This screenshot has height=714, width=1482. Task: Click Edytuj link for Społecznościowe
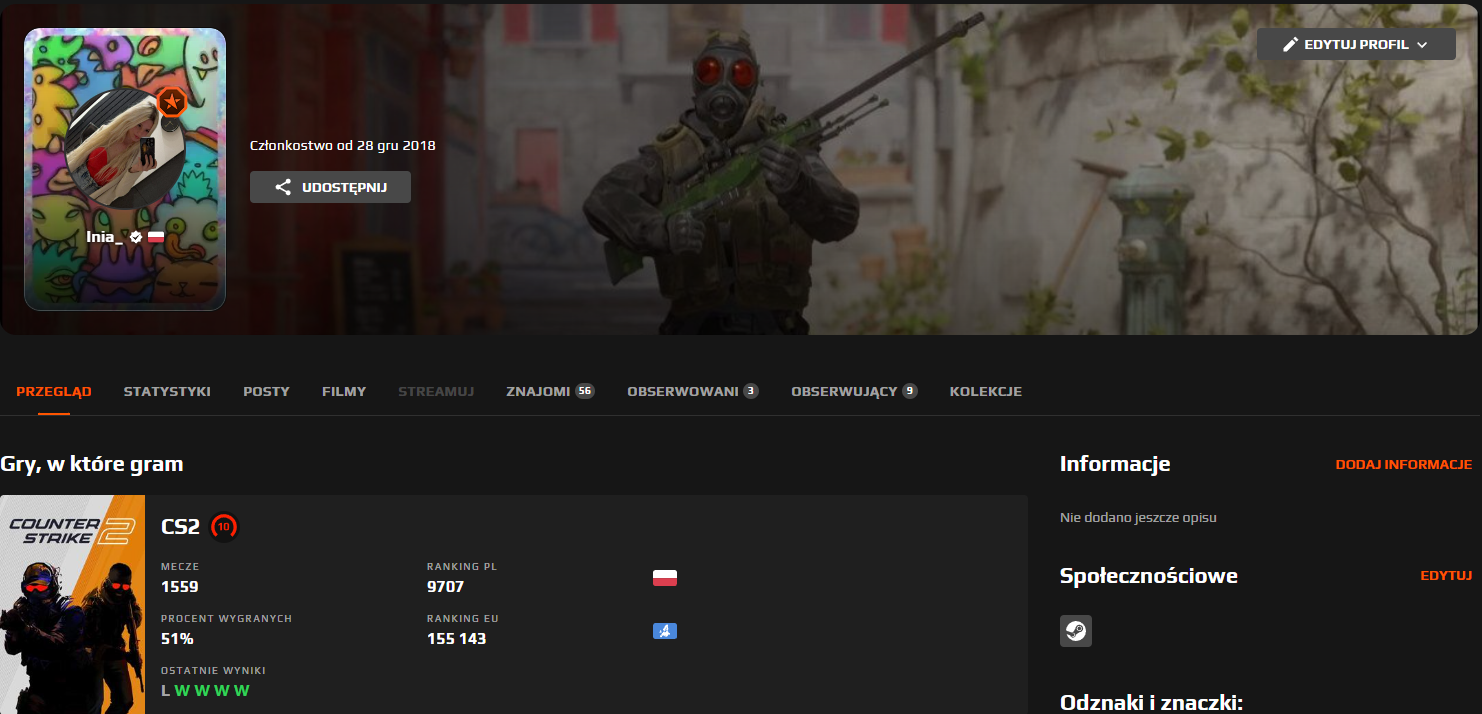(x=1446, y=575)
